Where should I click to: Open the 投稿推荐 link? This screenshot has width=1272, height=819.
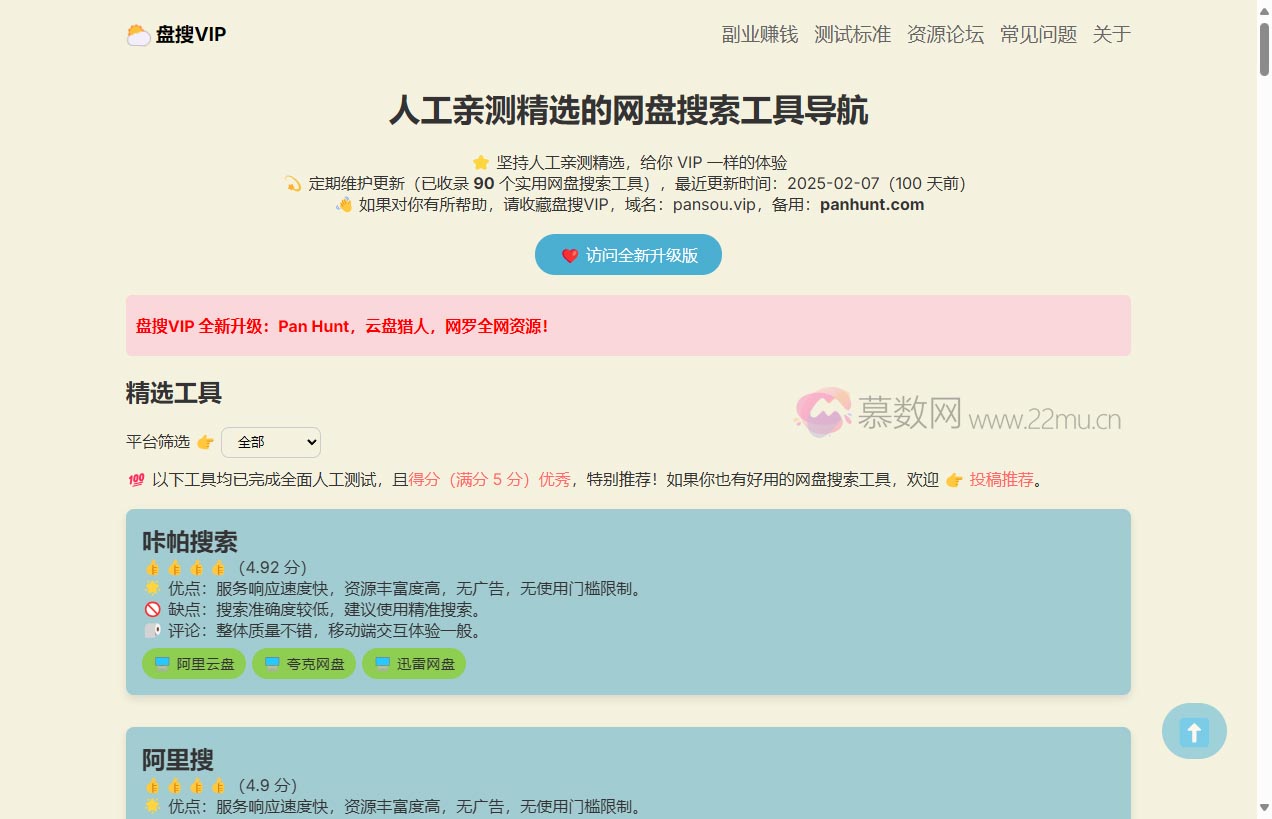(x=1000, y=480)
